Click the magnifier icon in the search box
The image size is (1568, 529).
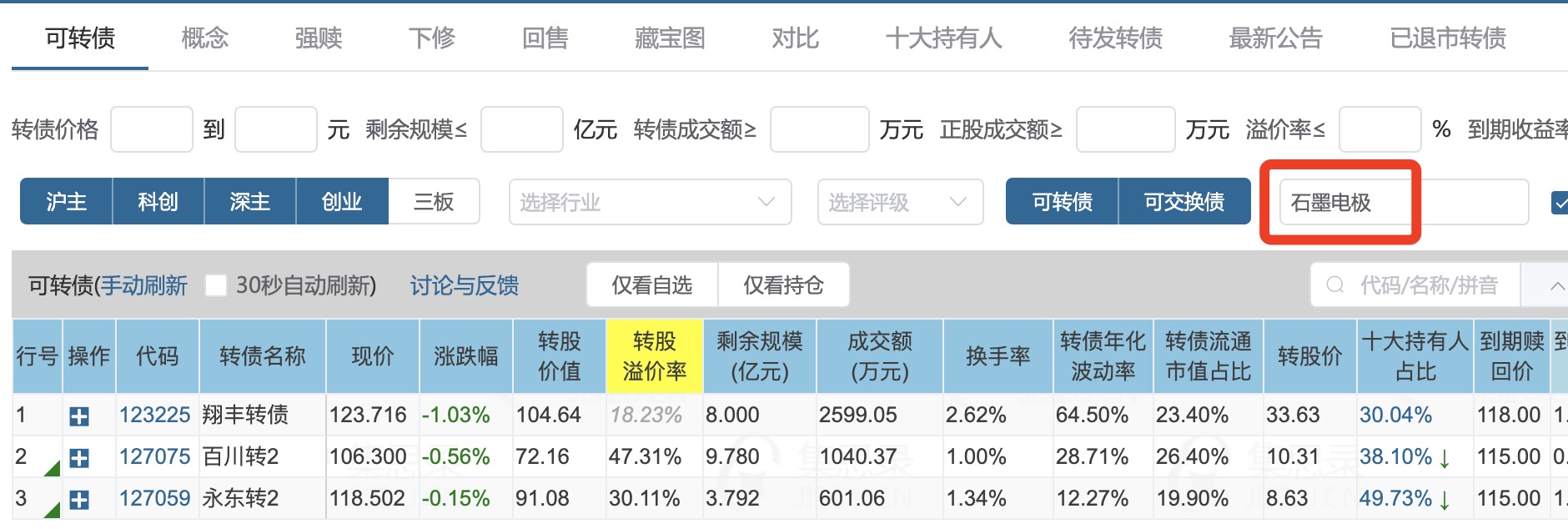[x=1335, y=285]
